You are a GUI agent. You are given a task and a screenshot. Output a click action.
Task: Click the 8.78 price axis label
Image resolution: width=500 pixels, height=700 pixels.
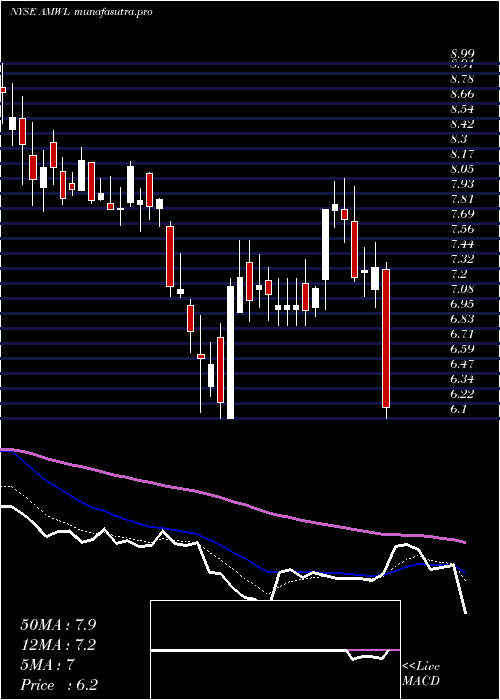click(x=462, y=79)
